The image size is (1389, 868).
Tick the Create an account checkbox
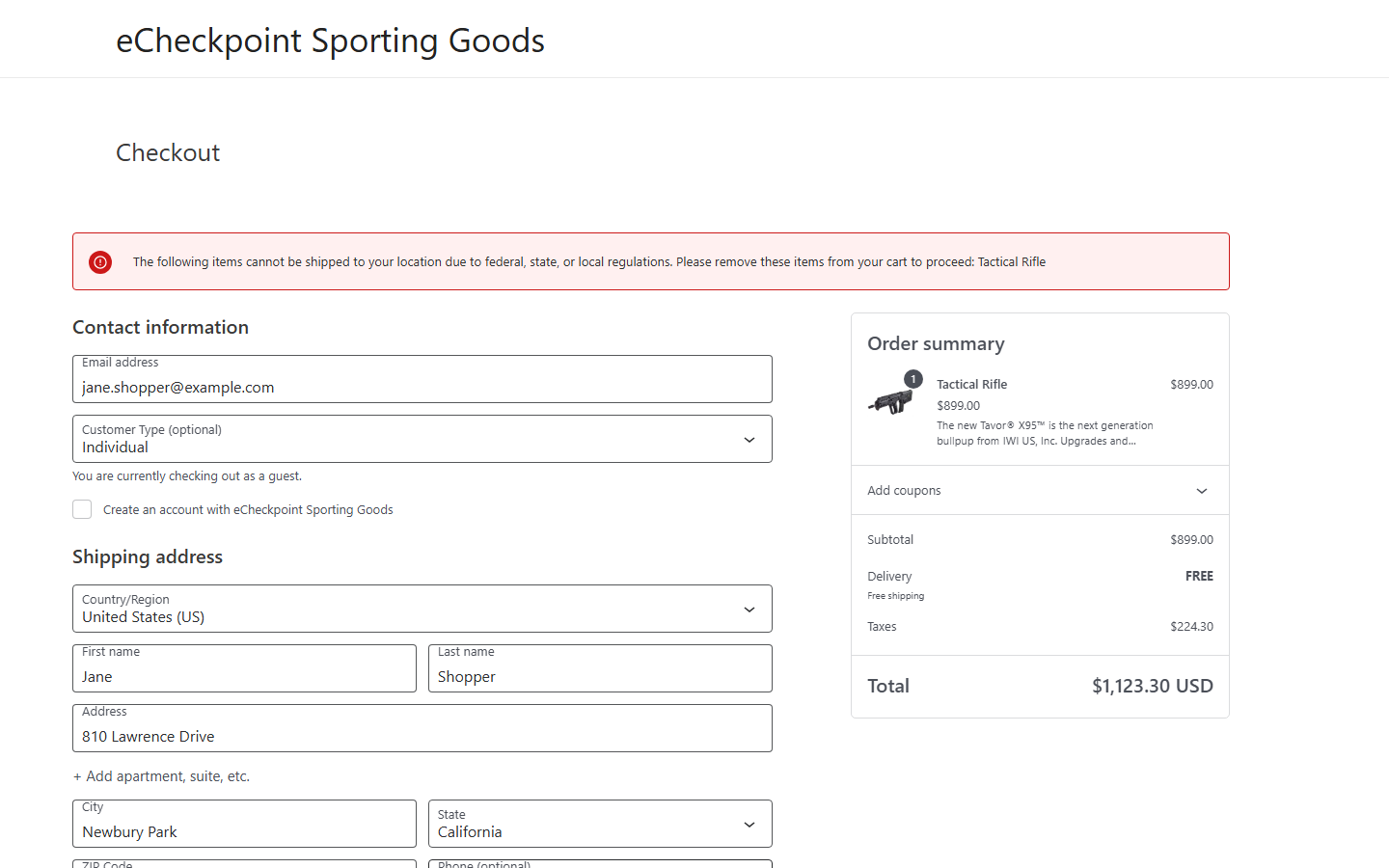pos(82,509)
